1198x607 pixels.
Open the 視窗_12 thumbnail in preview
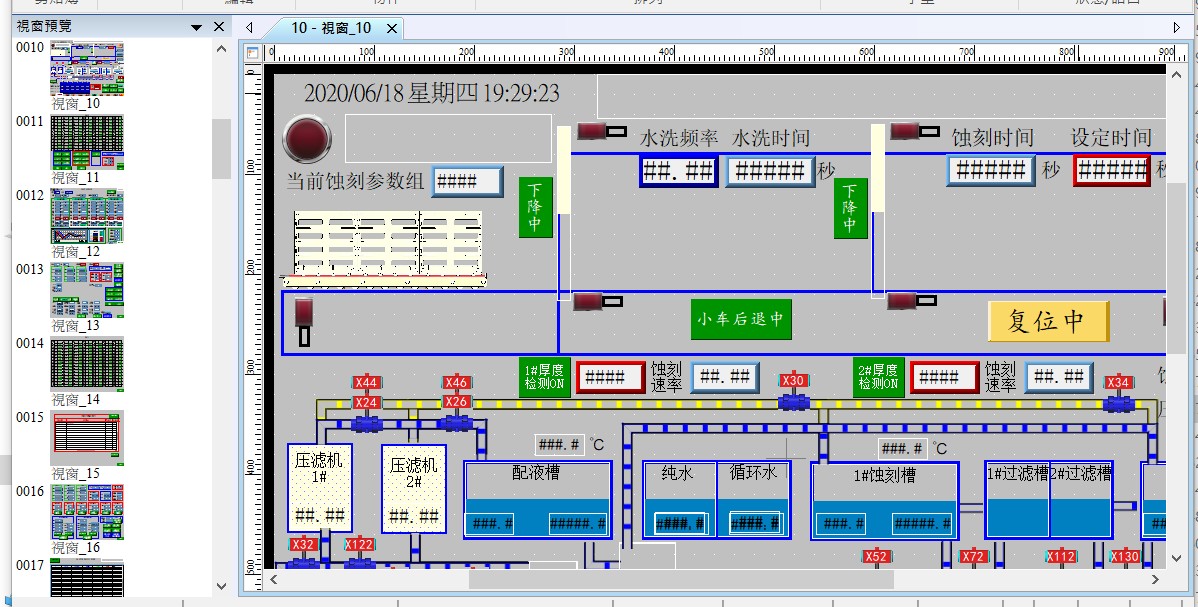point(88,216)
